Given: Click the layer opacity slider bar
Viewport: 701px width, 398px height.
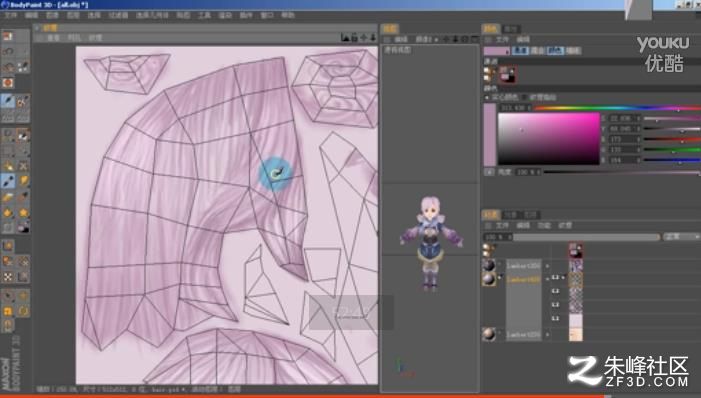Looking at the screenshot, I should click(587, 237).
